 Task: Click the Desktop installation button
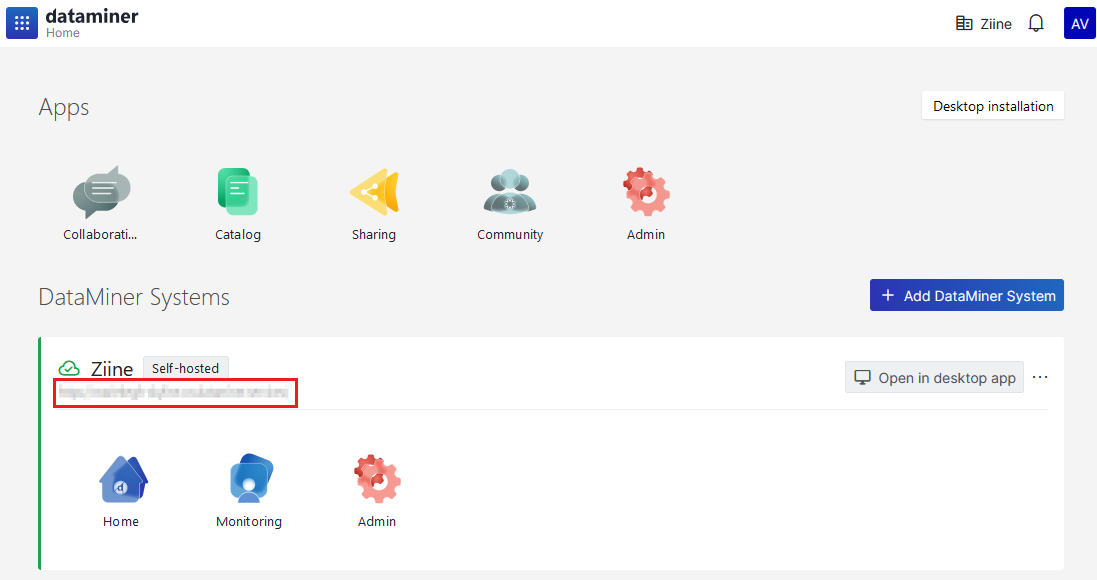[x=993, y=106]
